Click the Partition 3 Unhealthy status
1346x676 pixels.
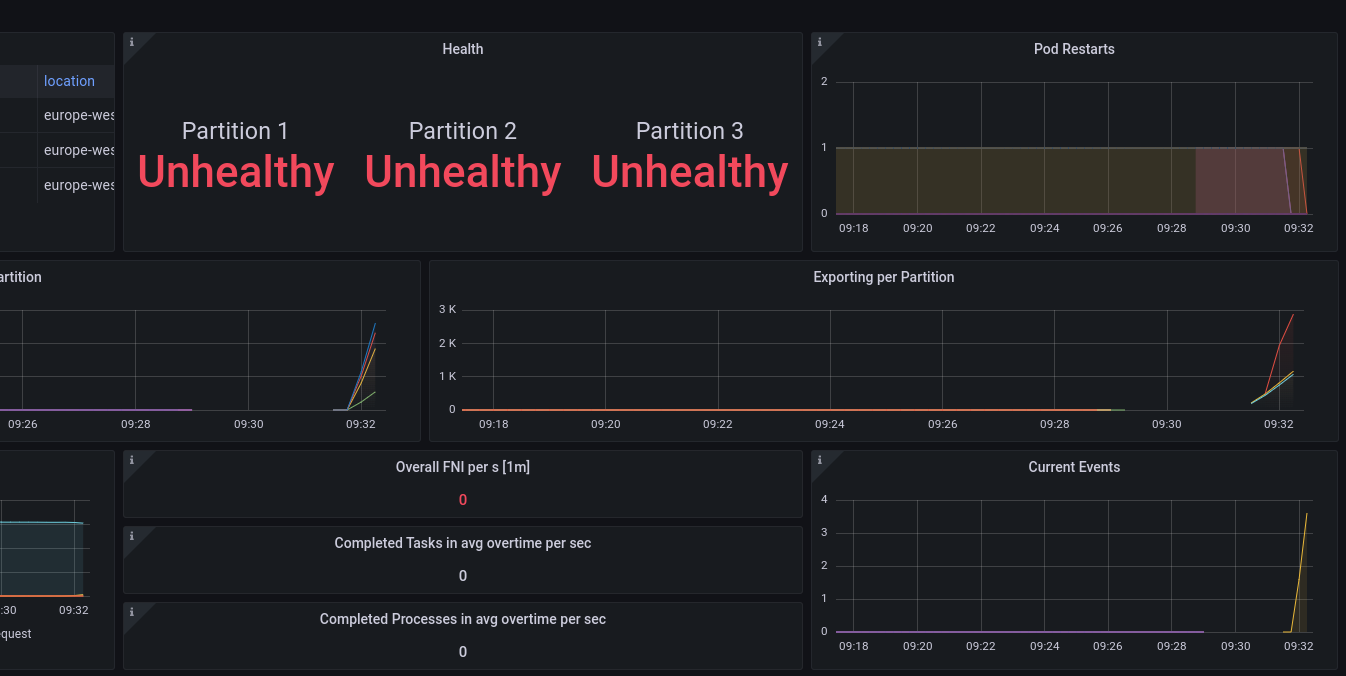(689, 172)
